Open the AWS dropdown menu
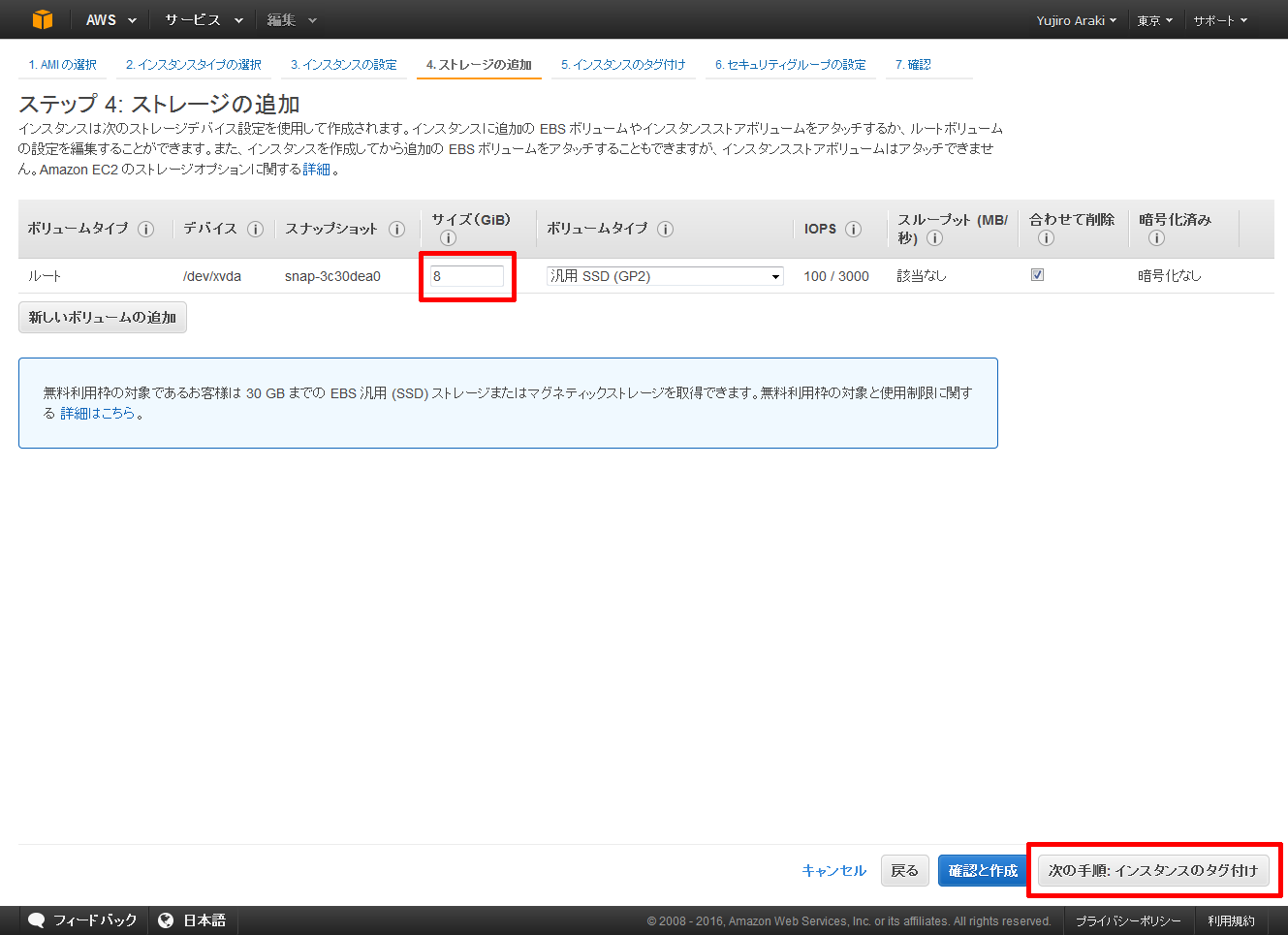This screenshot has height=935, width=1288. coord(110,19)
